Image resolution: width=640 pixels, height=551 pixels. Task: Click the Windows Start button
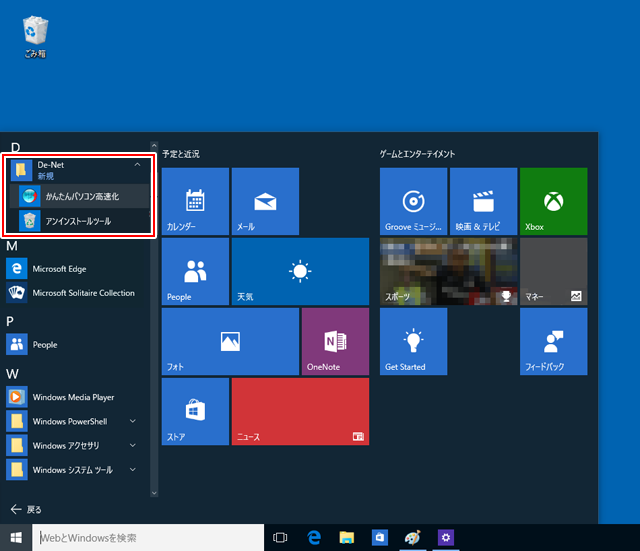click(x=16, y=538)
